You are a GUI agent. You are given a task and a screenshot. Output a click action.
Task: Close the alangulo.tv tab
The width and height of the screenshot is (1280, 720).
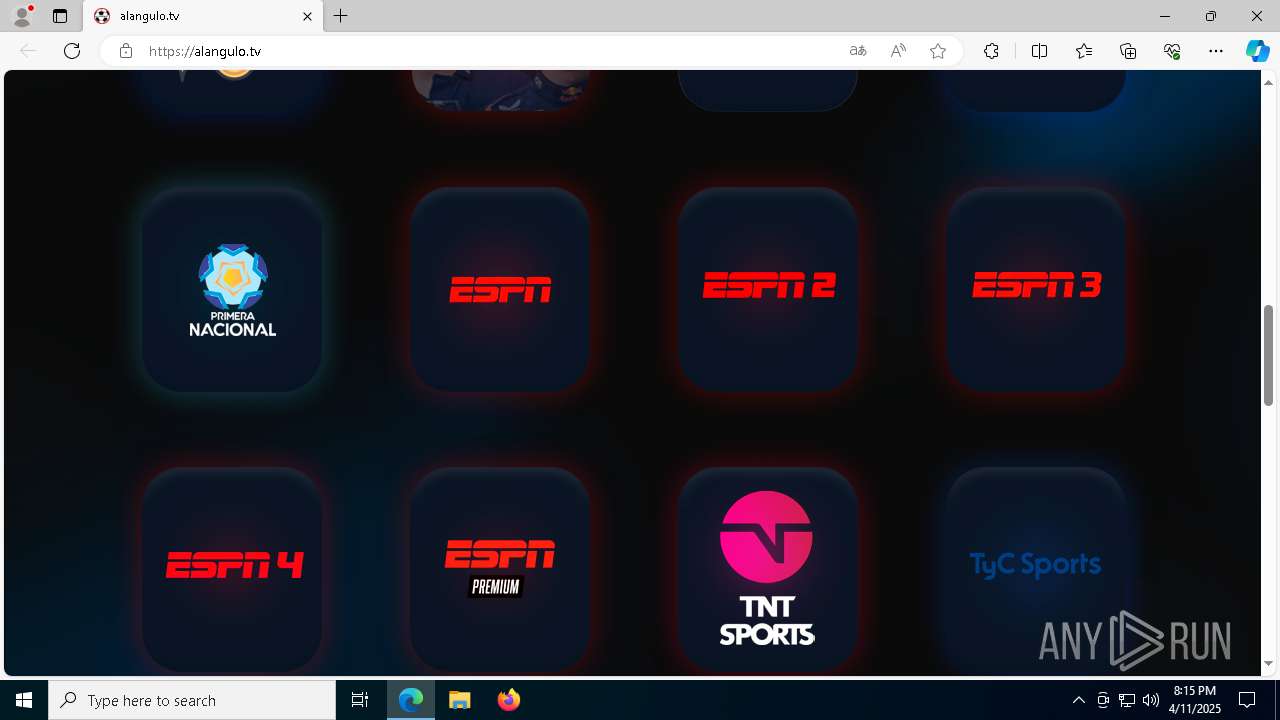pos(307,16)
